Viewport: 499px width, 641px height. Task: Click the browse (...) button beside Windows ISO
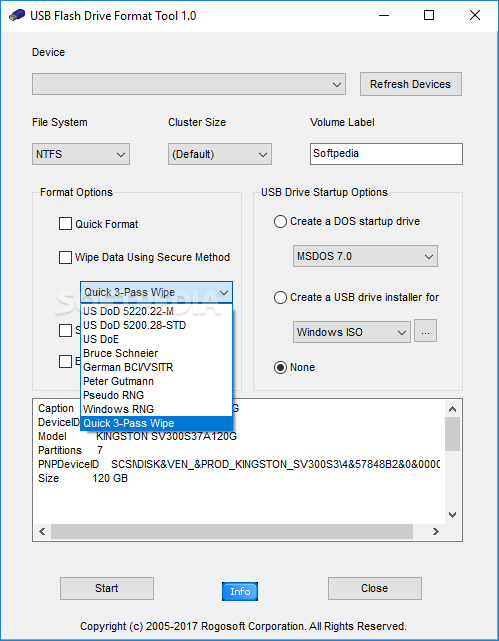[425, 331]
